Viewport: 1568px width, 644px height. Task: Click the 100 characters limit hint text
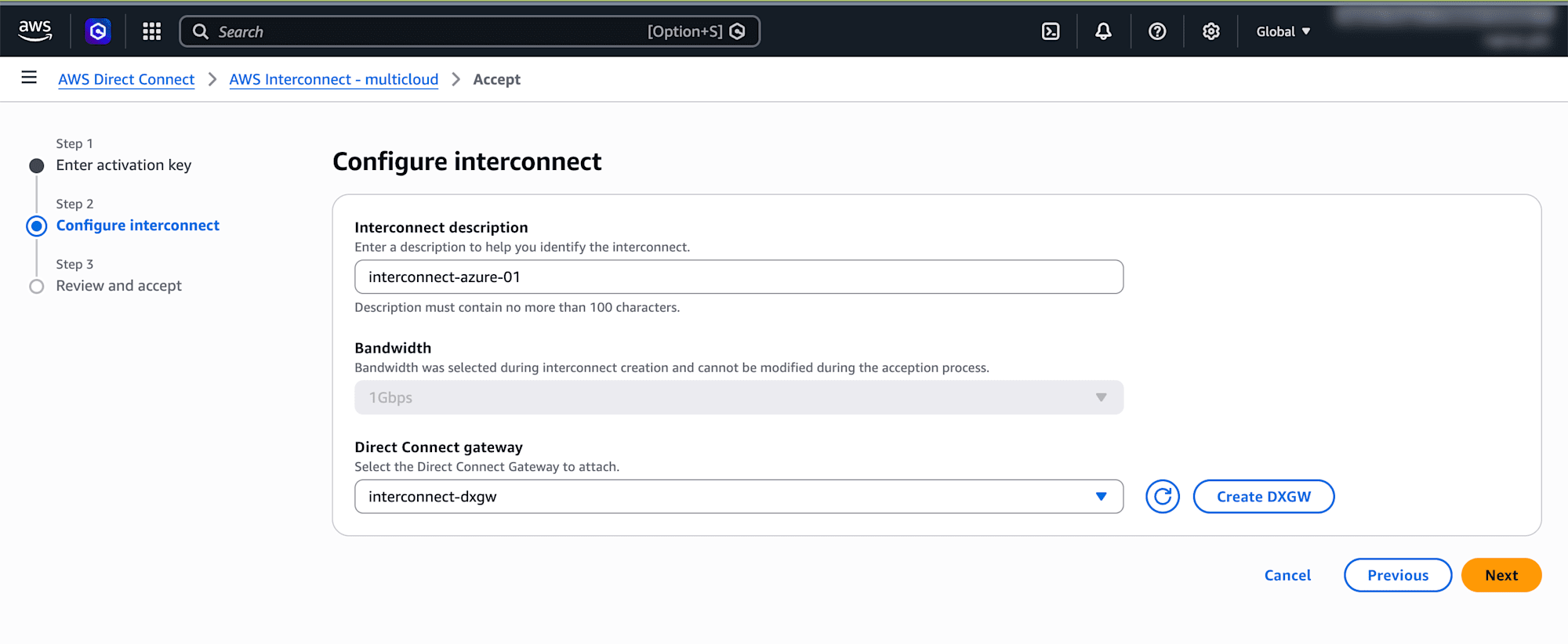[517, 307]
